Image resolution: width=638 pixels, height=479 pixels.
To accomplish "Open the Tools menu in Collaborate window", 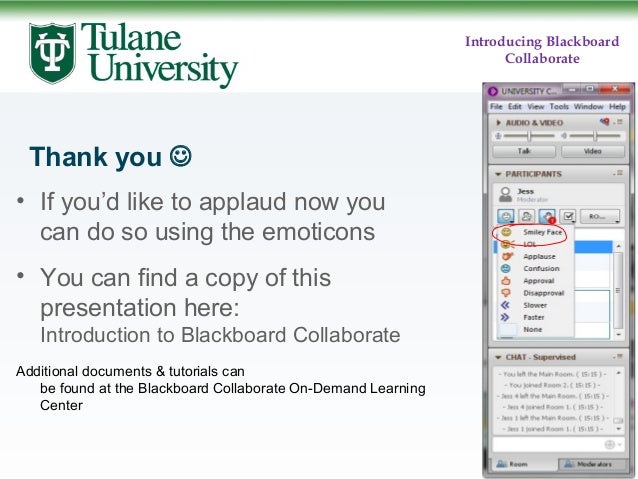I will pos(559,107).
